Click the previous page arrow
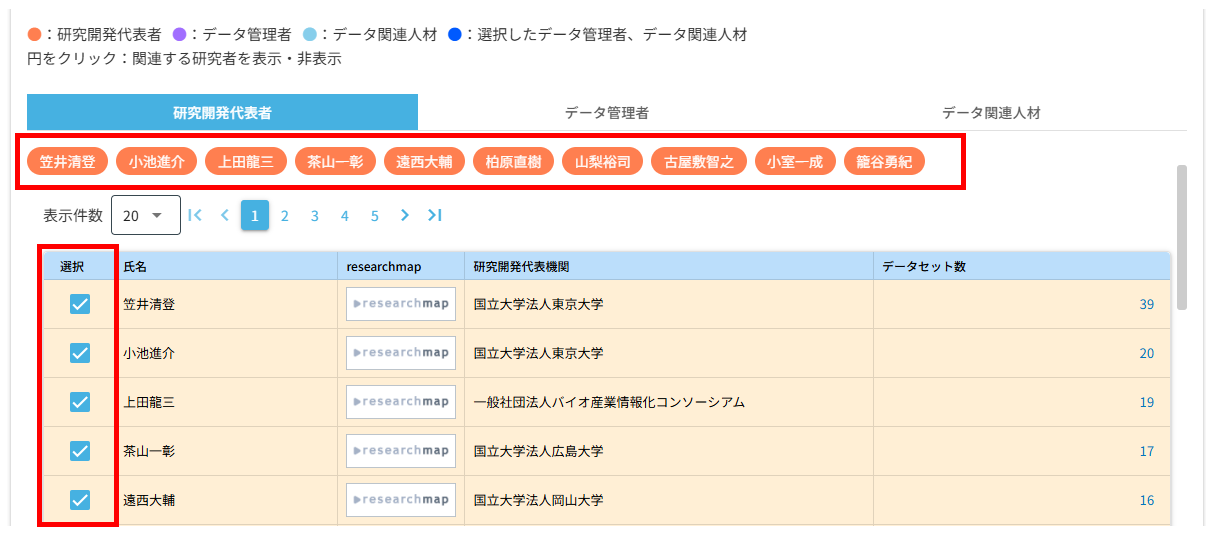The width and height of the screenshot is (1208, 536). coord(225,215)
